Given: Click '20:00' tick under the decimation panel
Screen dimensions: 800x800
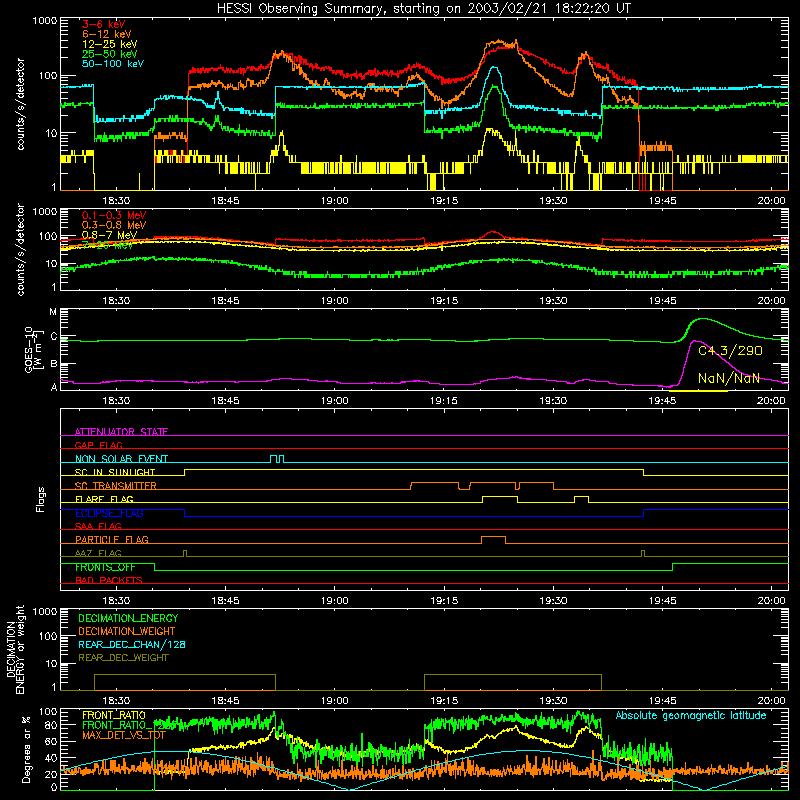Looking at the screenshot, I should coord(771,701).
